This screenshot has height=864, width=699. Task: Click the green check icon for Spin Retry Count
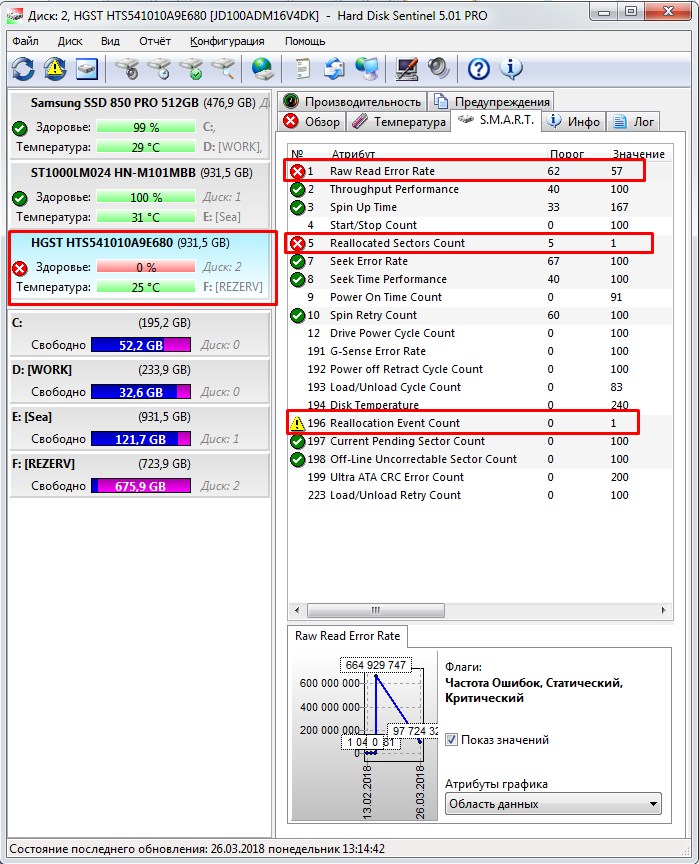(x=297, y=315)
